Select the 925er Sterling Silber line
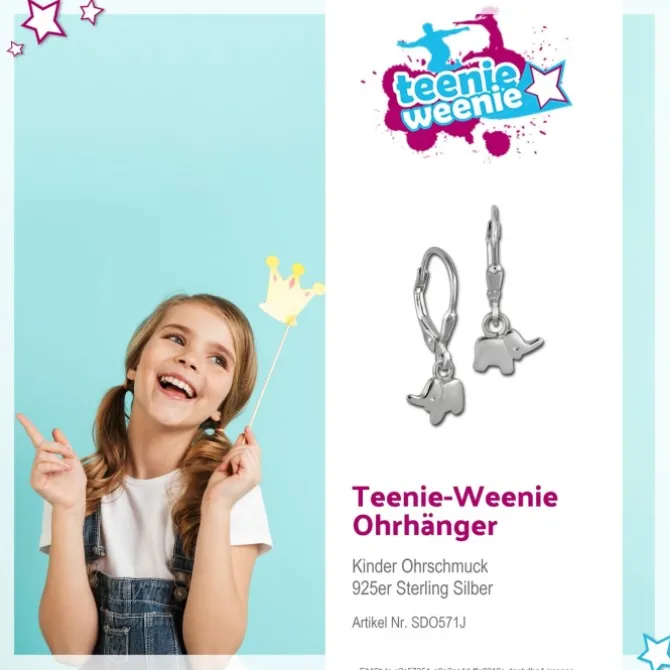The image size is (670, 670). [x=422, y=588]
